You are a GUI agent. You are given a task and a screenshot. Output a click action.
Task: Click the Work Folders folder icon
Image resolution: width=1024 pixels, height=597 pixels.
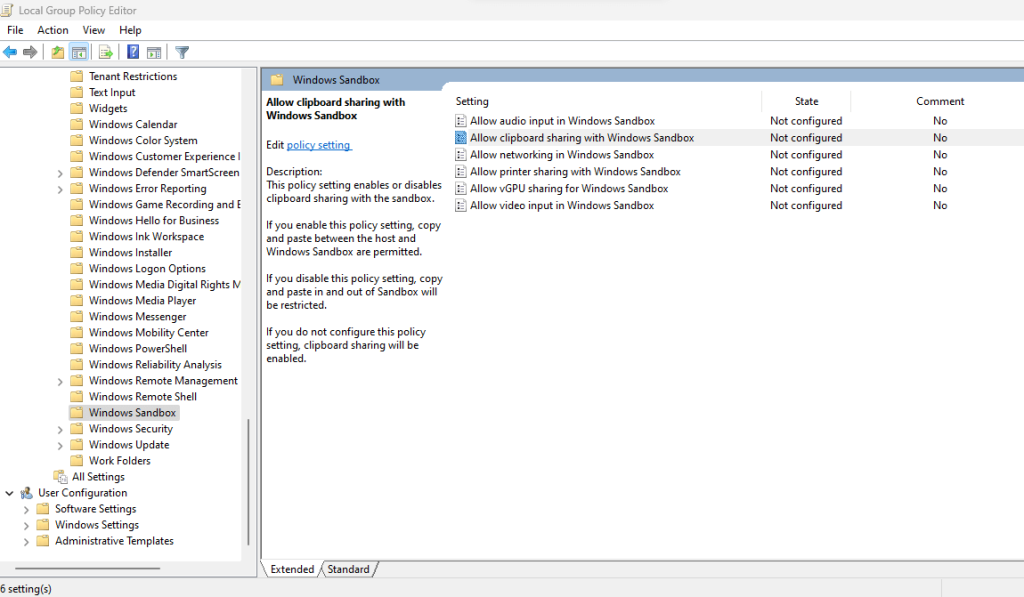pyautogui.click(x=76, y=460)
